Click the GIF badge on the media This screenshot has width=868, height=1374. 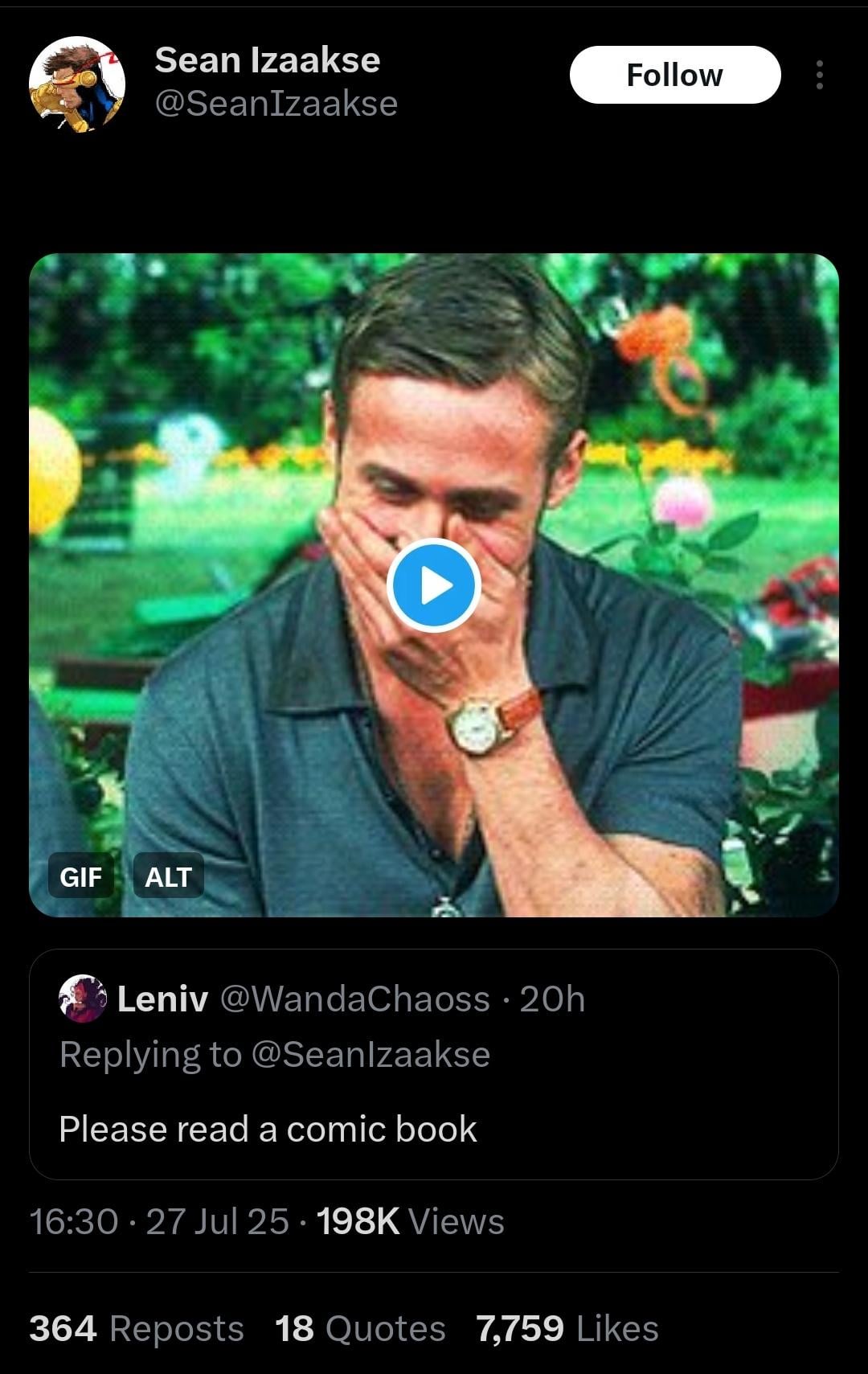80,876
